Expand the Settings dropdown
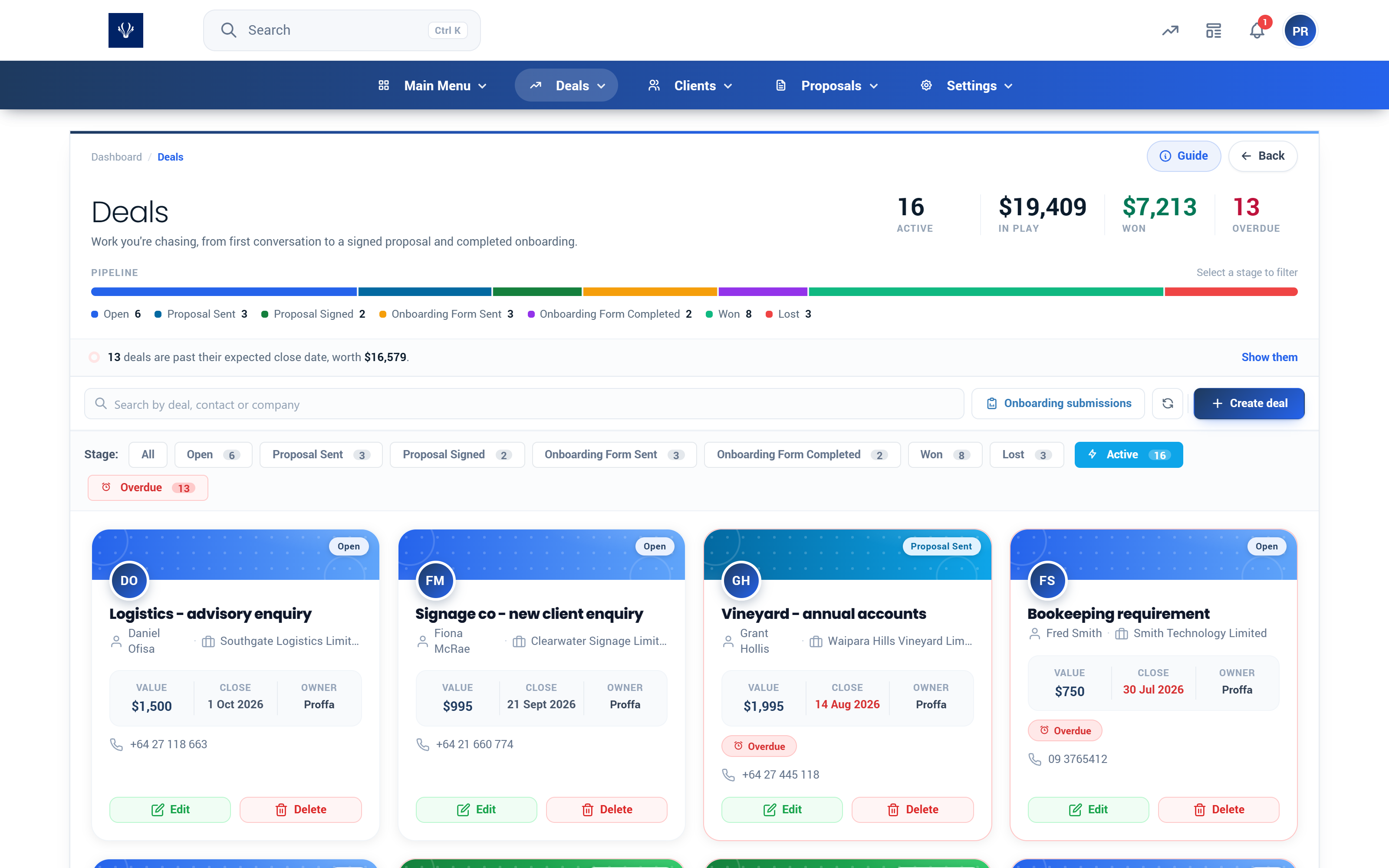This screenshot has width=1389, height=868. (967, 85)
